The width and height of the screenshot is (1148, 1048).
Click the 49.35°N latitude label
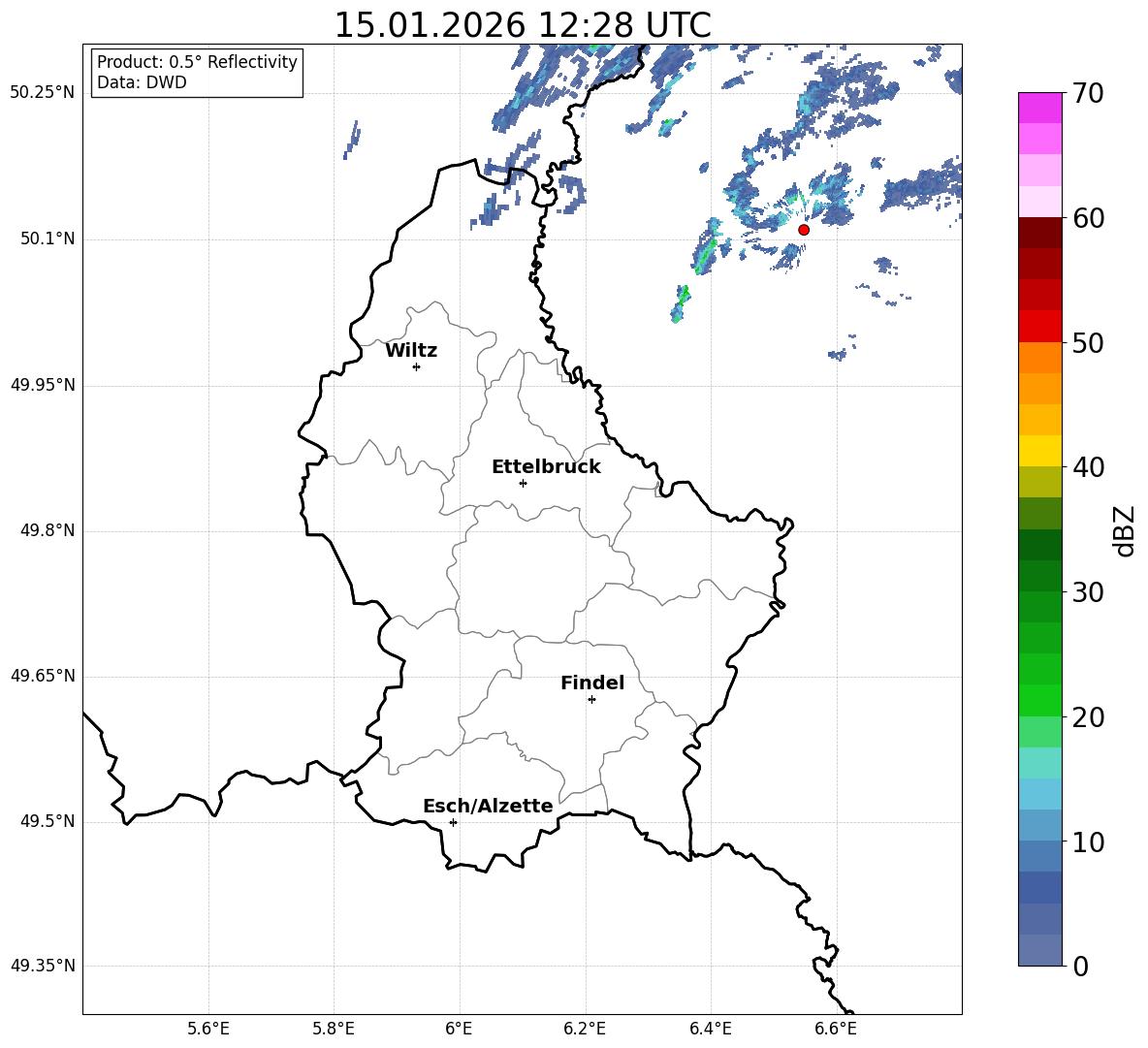43,966
